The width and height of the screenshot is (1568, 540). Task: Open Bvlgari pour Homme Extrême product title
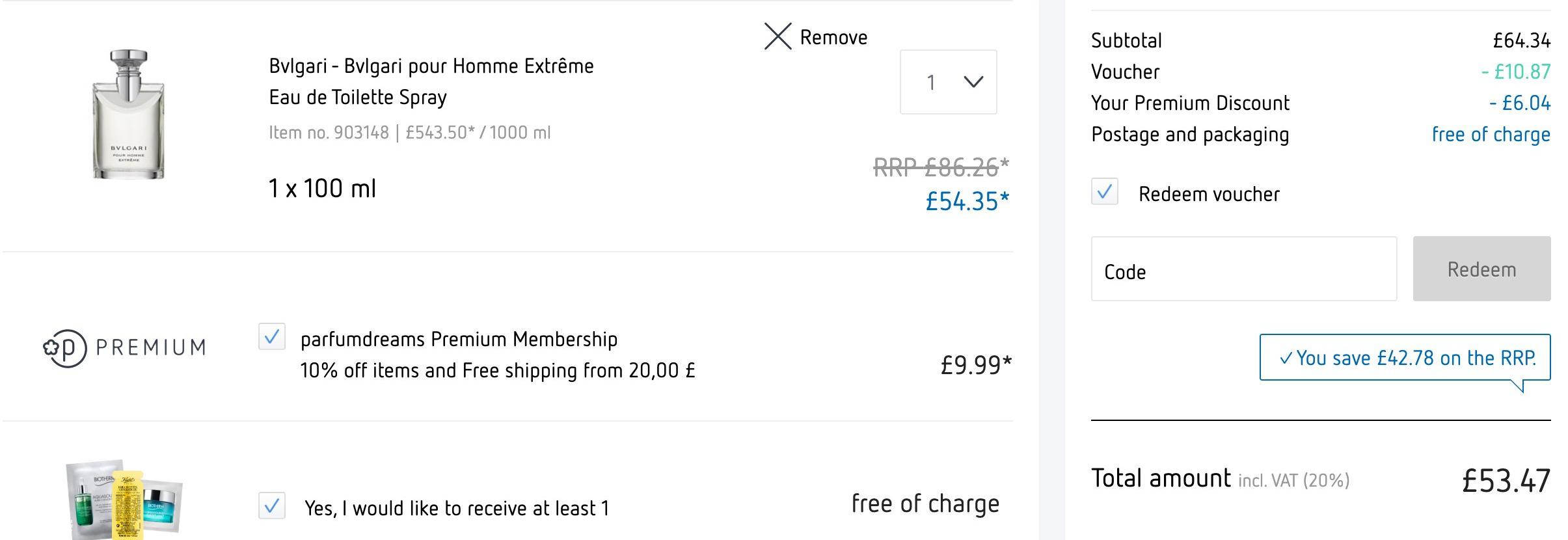coord(431,66)
